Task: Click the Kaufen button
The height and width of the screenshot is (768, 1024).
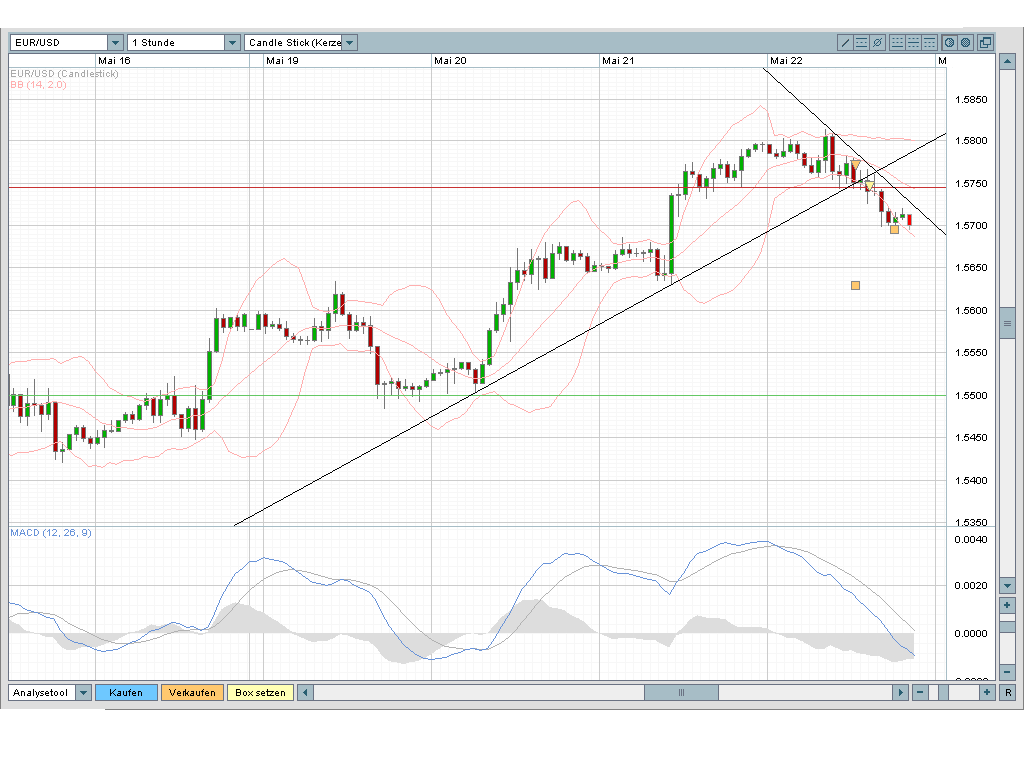Action: (127, 692)
